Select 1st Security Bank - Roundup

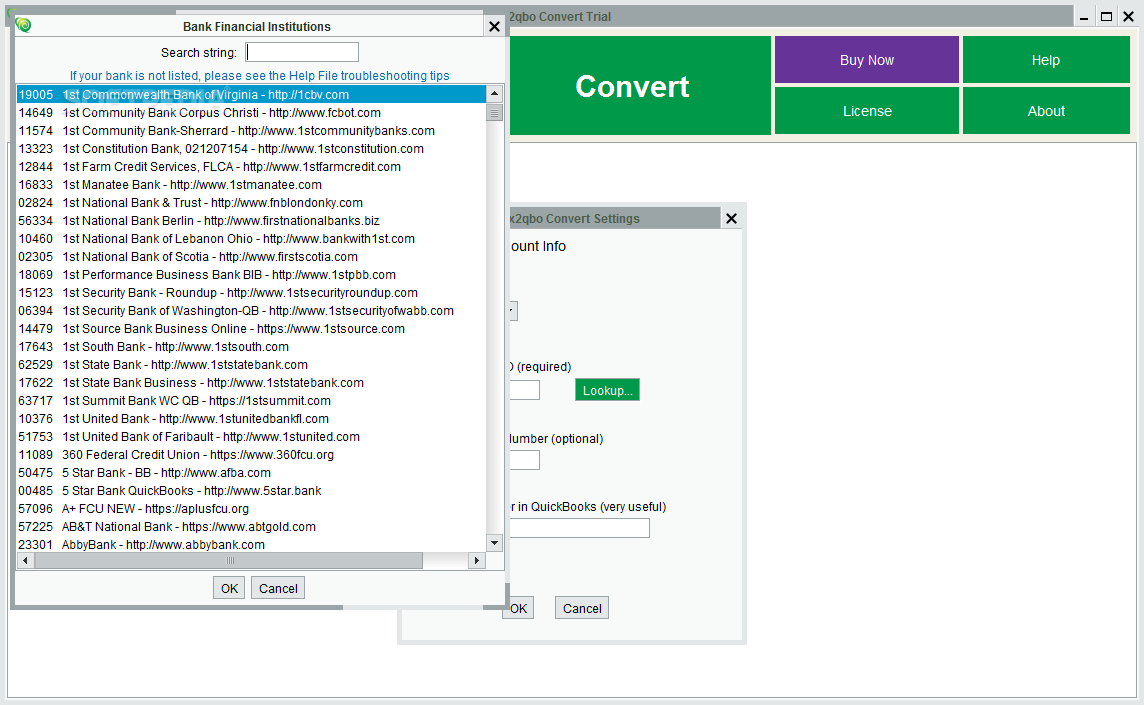point(251,293)
